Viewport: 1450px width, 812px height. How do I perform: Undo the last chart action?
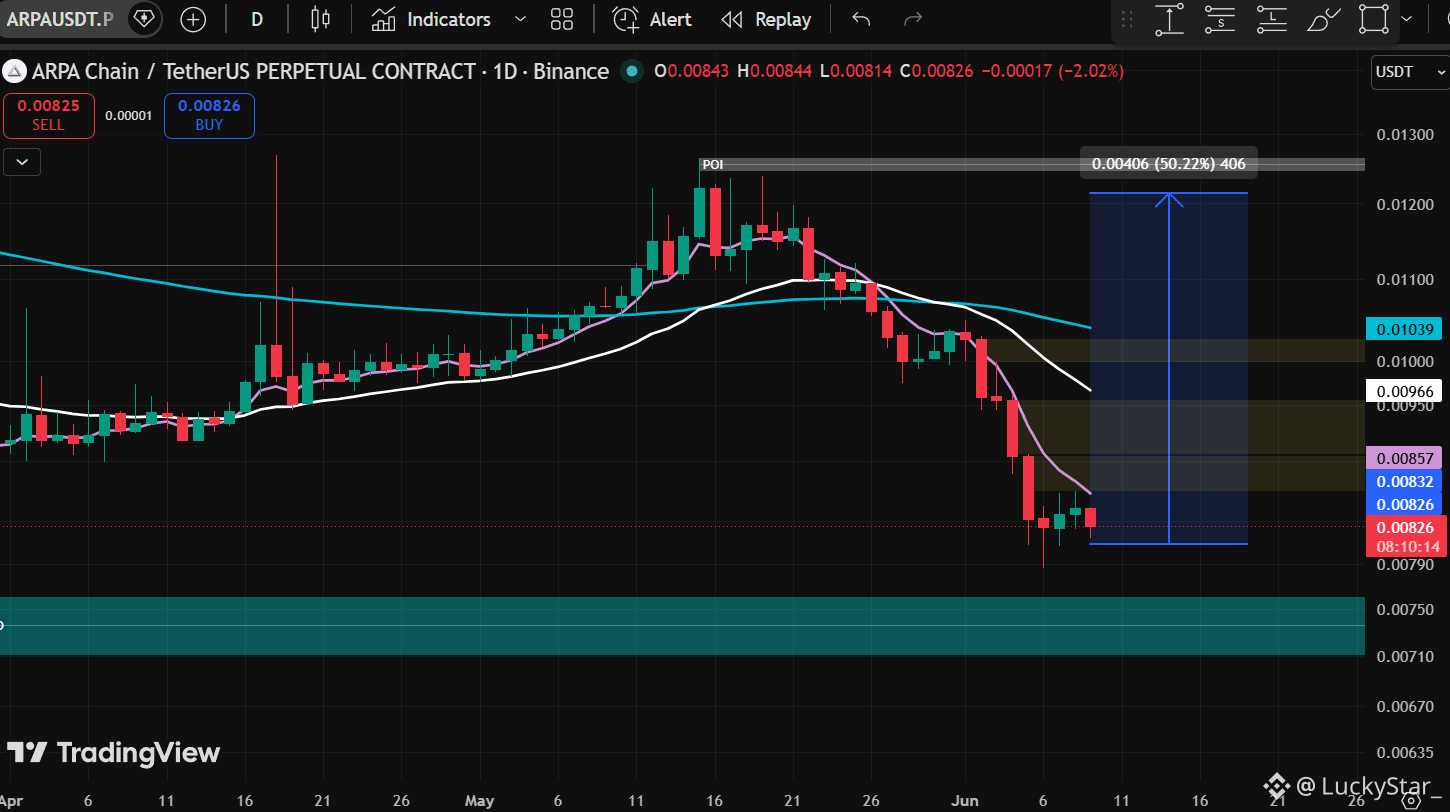(861, 19)
